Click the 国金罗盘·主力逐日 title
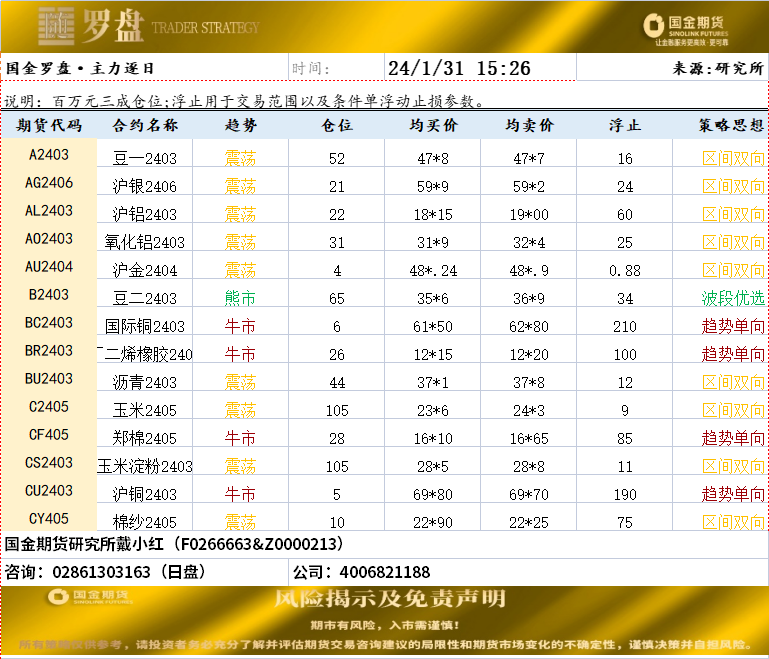 tap(80, 68)
